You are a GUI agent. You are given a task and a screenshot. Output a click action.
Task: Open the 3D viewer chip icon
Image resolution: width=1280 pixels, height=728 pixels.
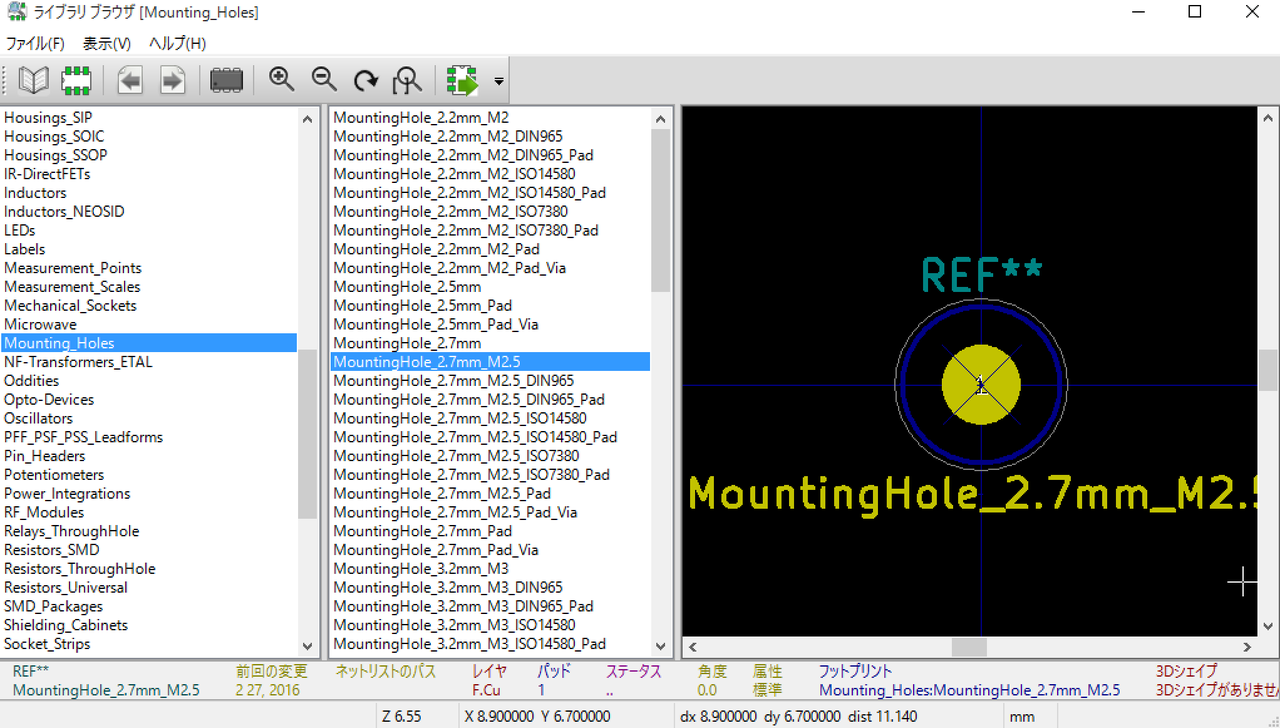click(226, 80)
